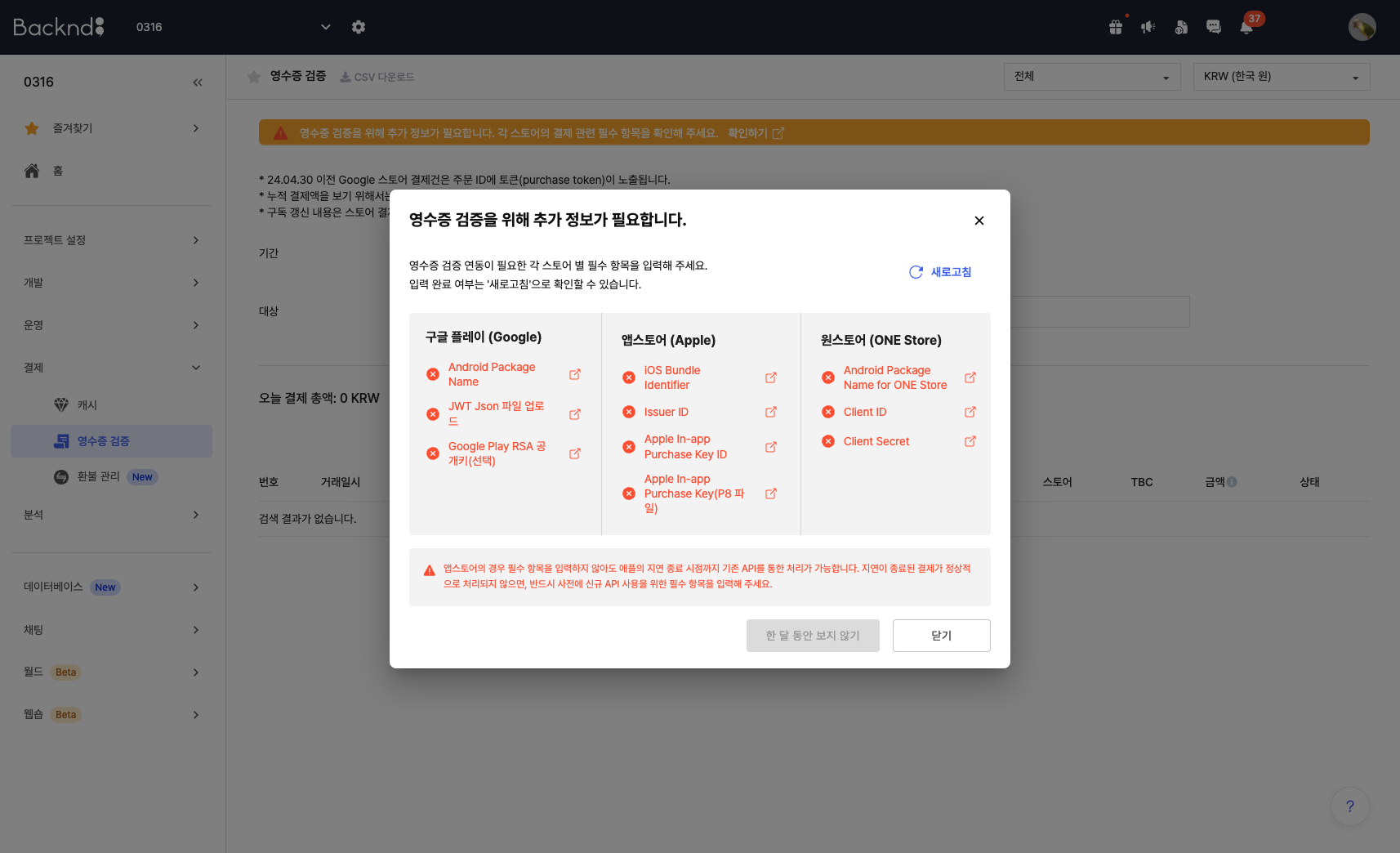Open 캐시 submenu item
This screenshot has width=1400, height=853.
111,405
